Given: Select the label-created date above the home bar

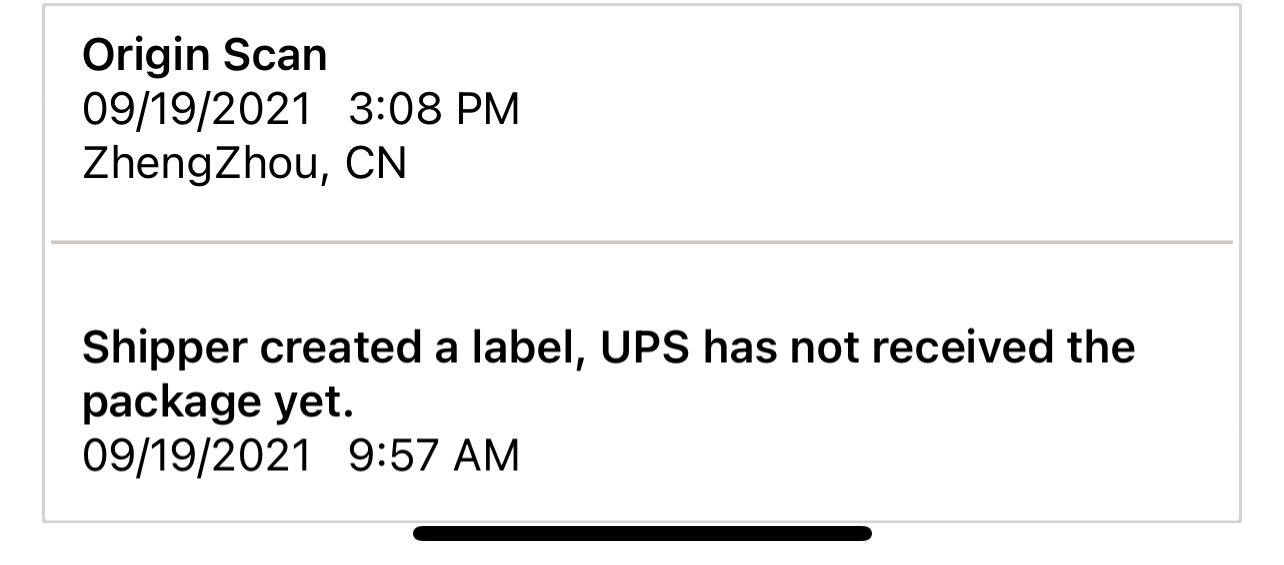Looking at the screenshot, I should coord(197,455).
